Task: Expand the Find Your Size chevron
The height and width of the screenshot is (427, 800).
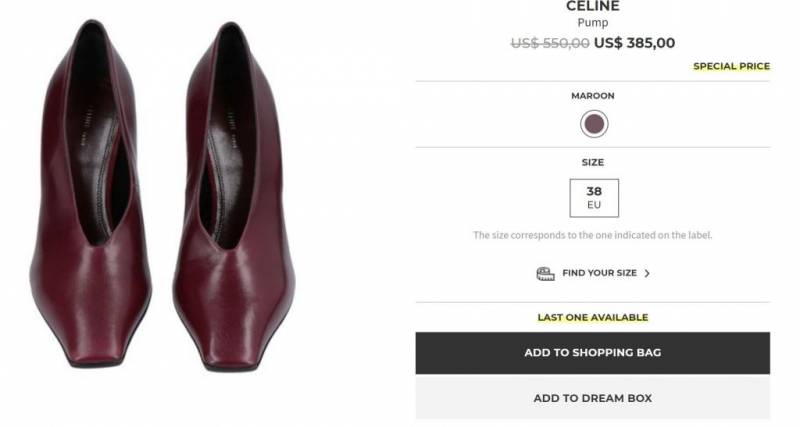Action: coord(647,273)
